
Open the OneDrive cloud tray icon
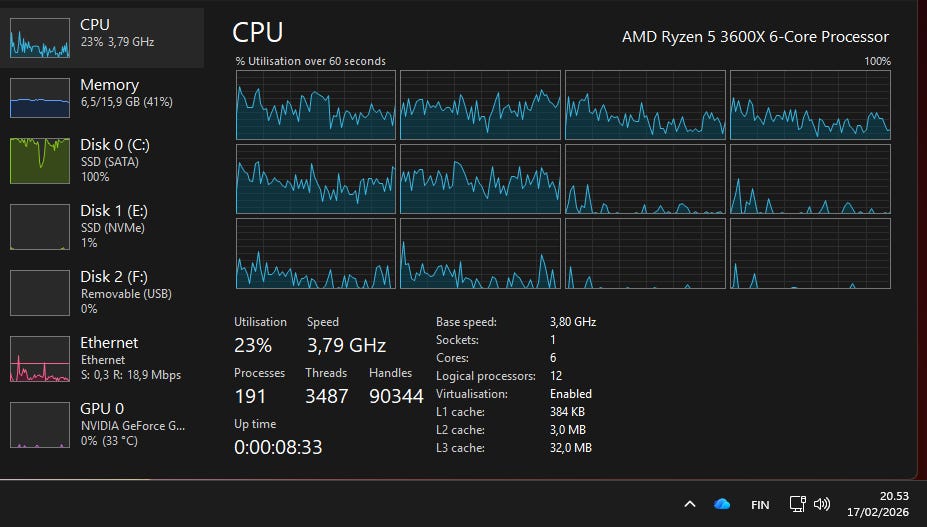point(722,504)
